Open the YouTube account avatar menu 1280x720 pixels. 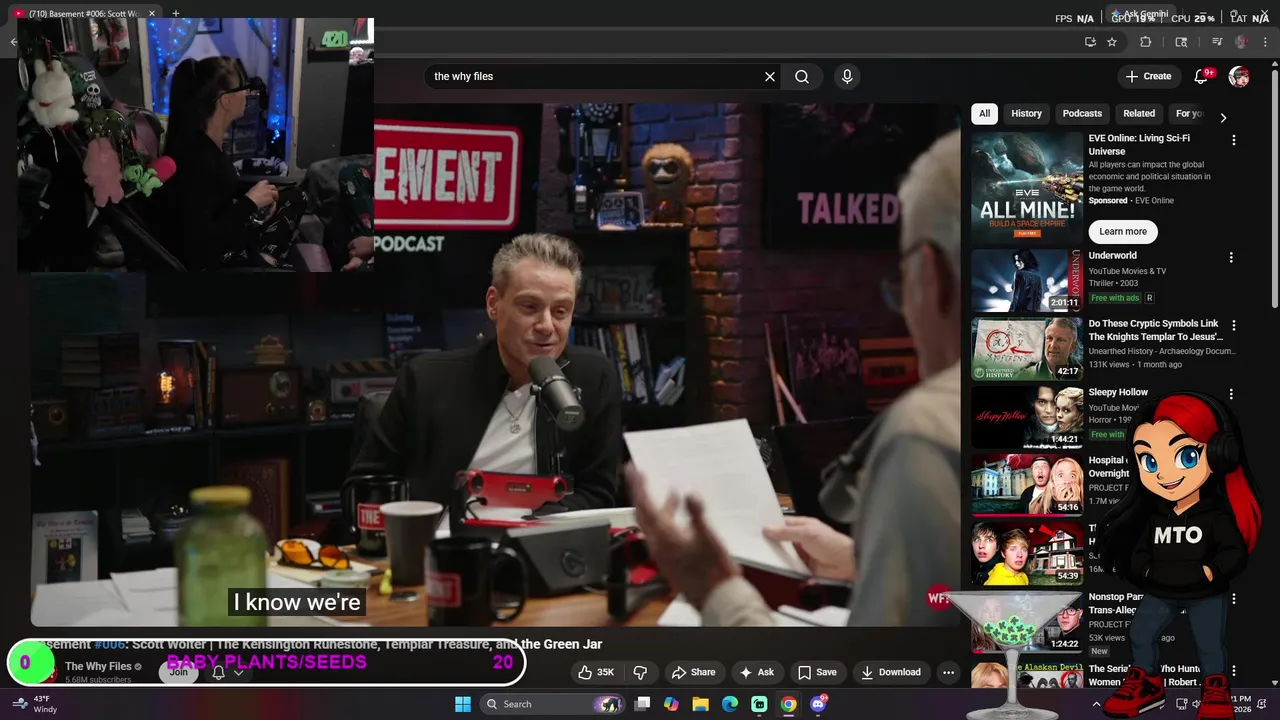coord(1239,76)
